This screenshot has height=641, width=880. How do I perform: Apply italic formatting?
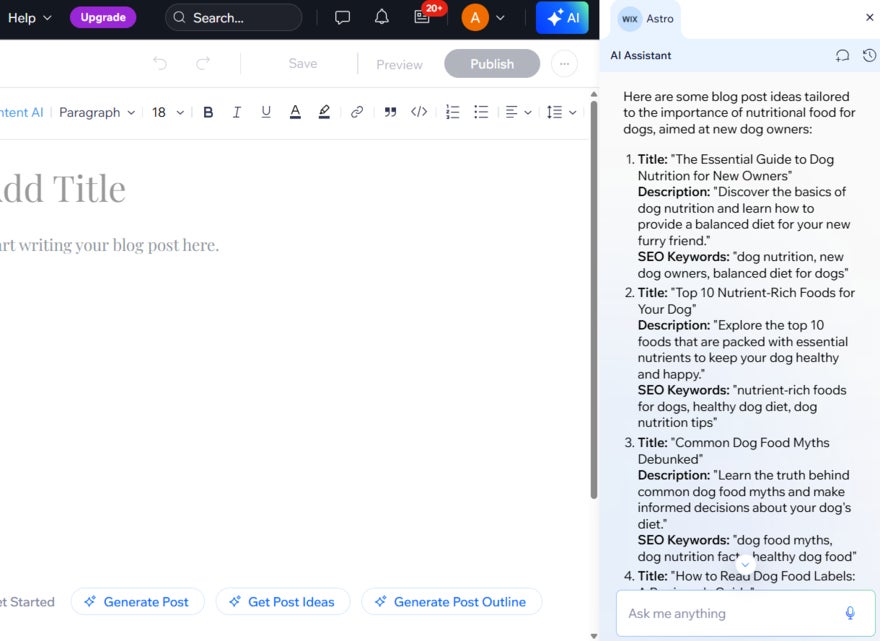pyautogui.click(x=237, y=112)
